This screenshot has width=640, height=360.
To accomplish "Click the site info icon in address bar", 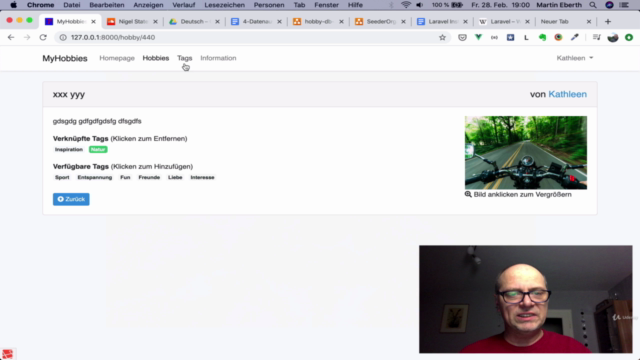I will (x=63, y=38).
